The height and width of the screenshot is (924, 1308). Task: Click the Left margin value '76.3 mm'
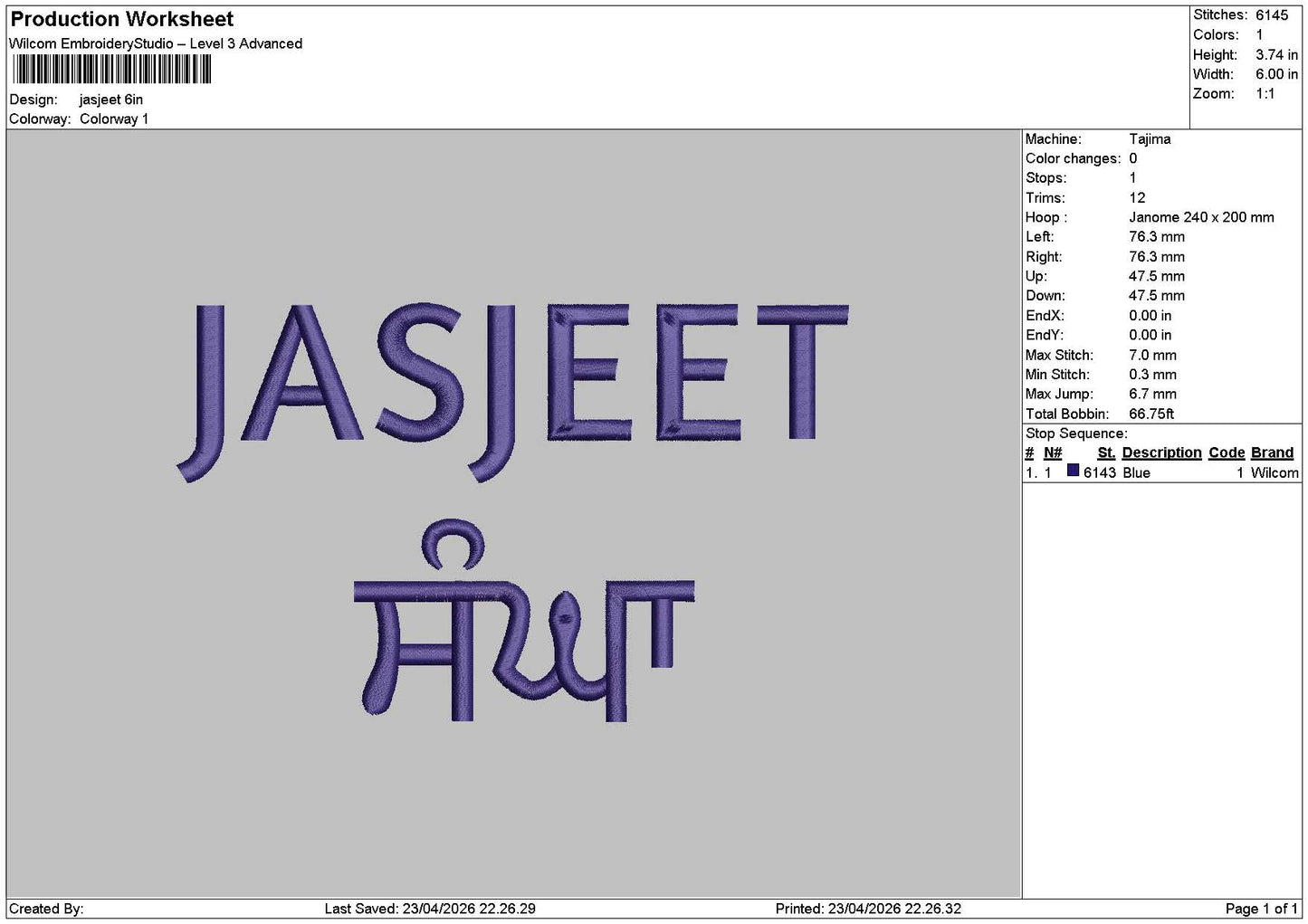(1157, 237)
